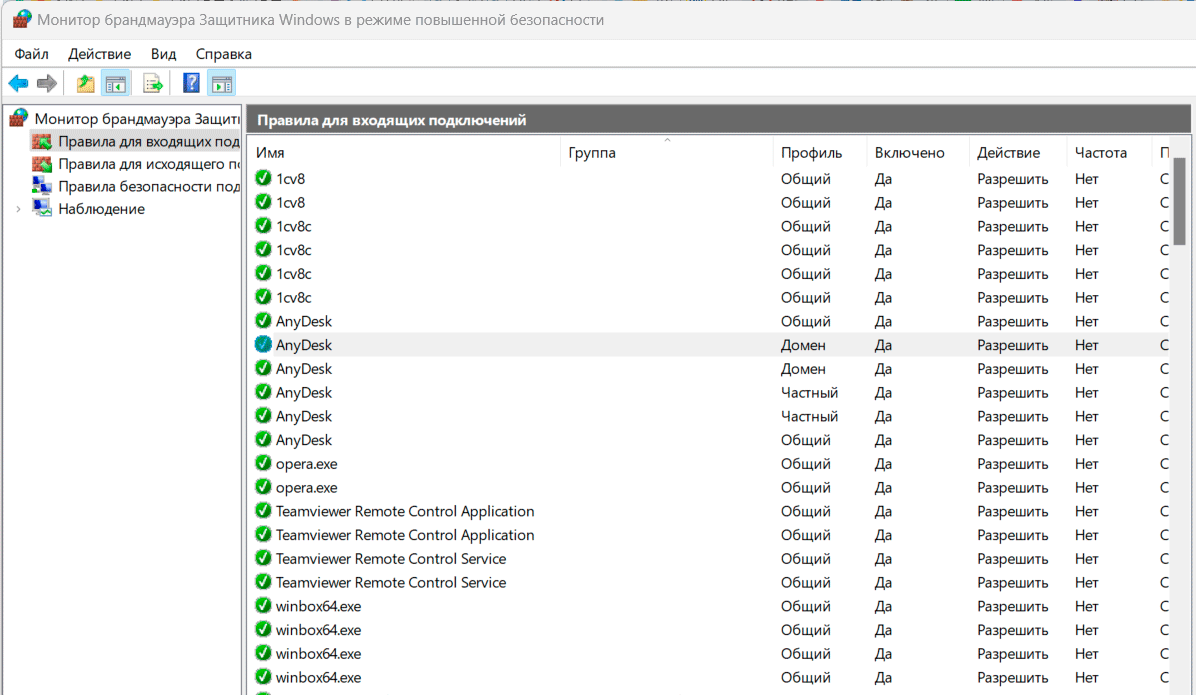The image size is (1196, 695).
Task: Open the Действие menu
Action: pyautogui.click(x=99, y=54)
